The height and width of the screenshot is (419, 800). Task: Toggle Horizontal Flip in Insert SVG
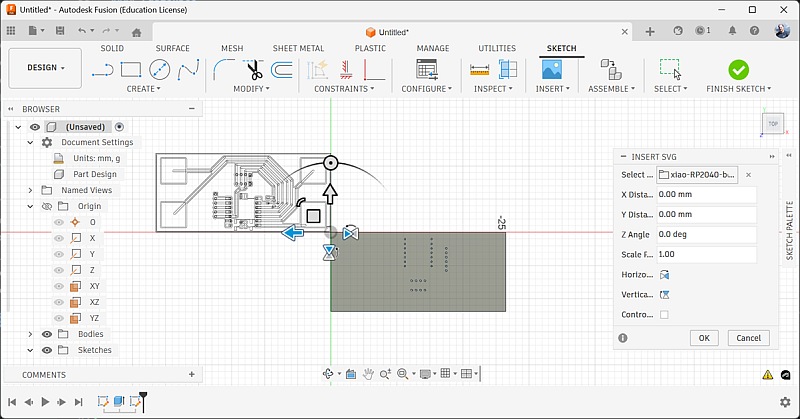(x=664, y=275)
